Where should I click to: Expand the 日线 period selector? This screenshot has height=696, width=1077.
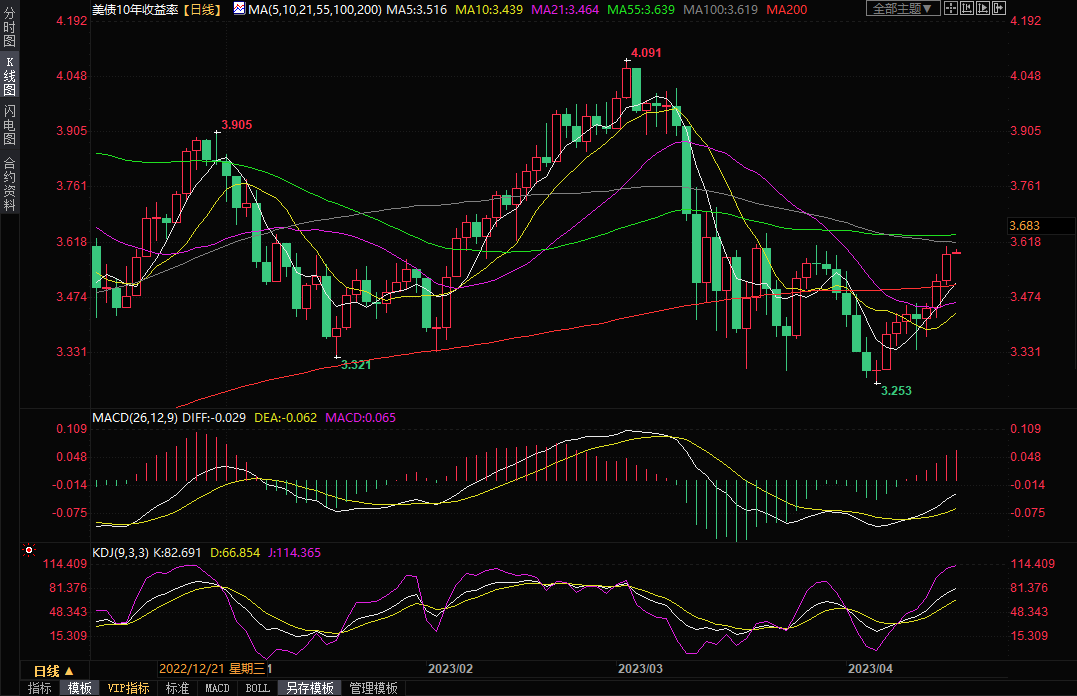click(x=53, y=670)
